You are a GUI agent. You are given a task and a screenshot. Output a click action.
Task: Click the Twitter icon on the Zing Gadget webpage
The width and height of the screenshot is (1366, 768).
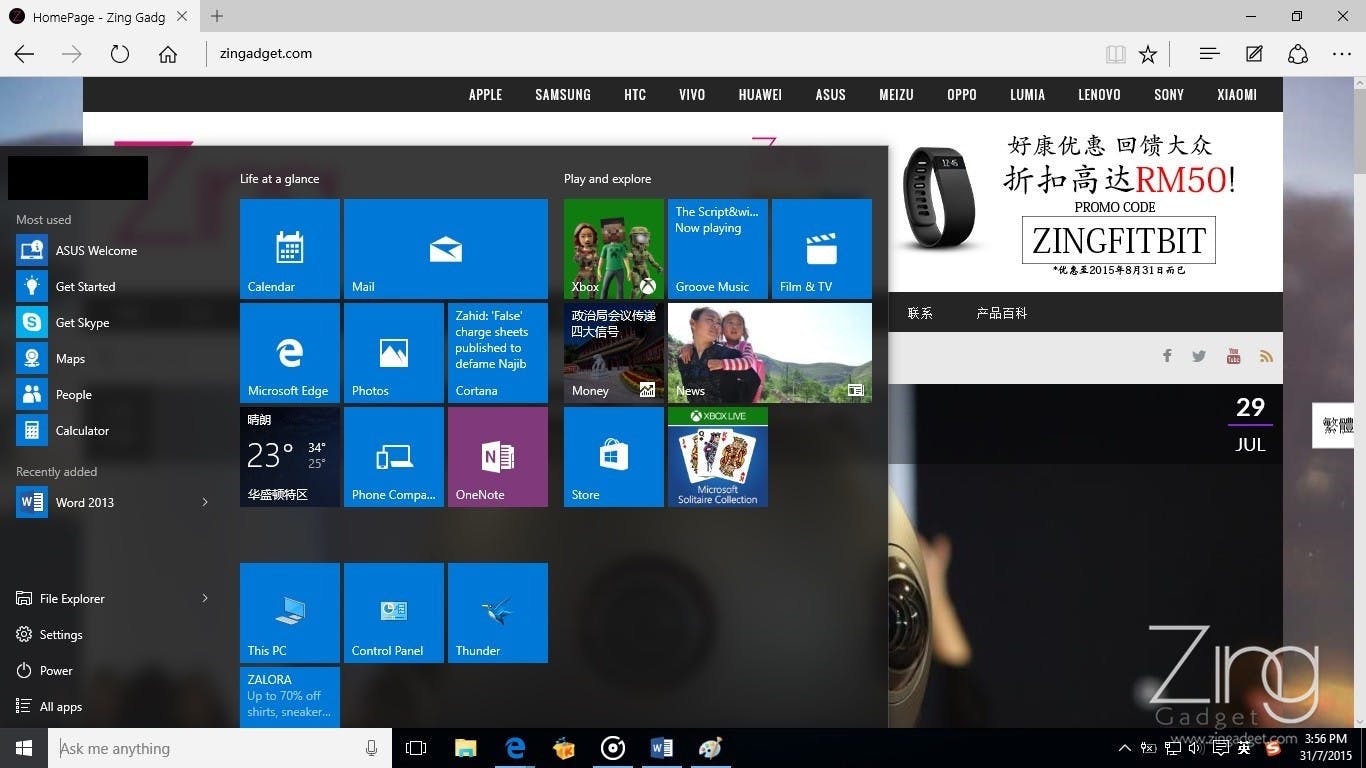1199,355
